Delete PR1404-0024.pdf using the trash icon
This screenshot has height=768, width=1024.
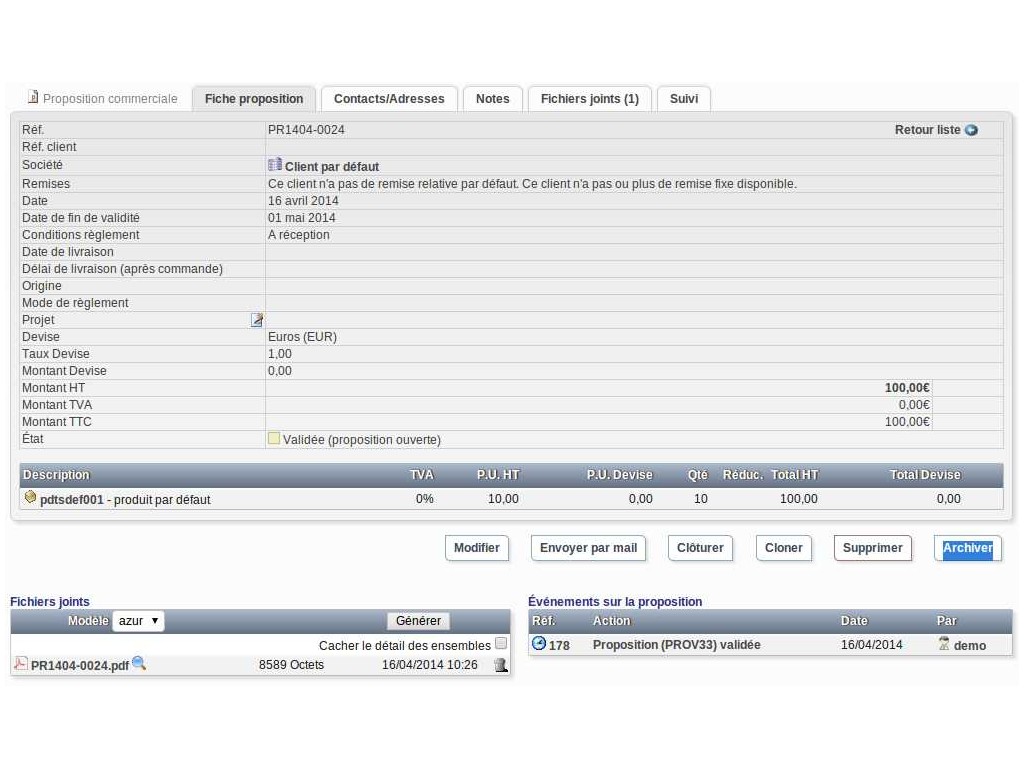[x=501, y=665]
